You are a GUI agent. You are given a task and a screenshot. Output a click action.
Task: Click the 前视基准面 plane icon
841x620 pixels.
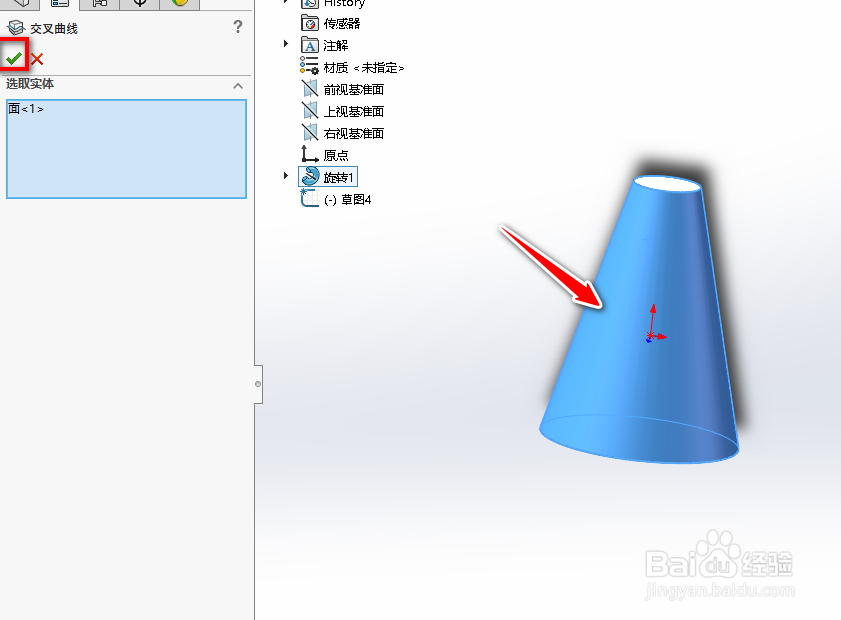[309, 88]
